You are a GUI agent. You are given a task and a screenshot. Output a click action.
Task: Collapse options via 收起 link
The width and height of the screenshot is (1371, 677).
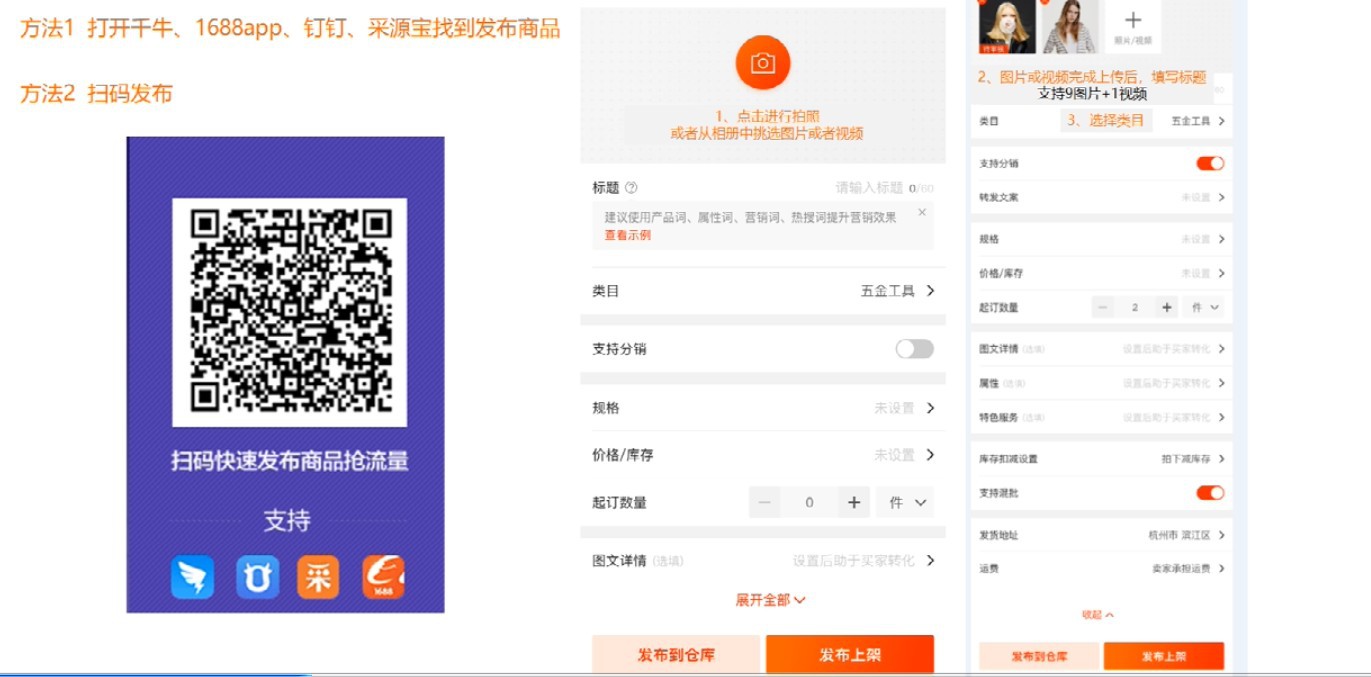click(1098, 615)
